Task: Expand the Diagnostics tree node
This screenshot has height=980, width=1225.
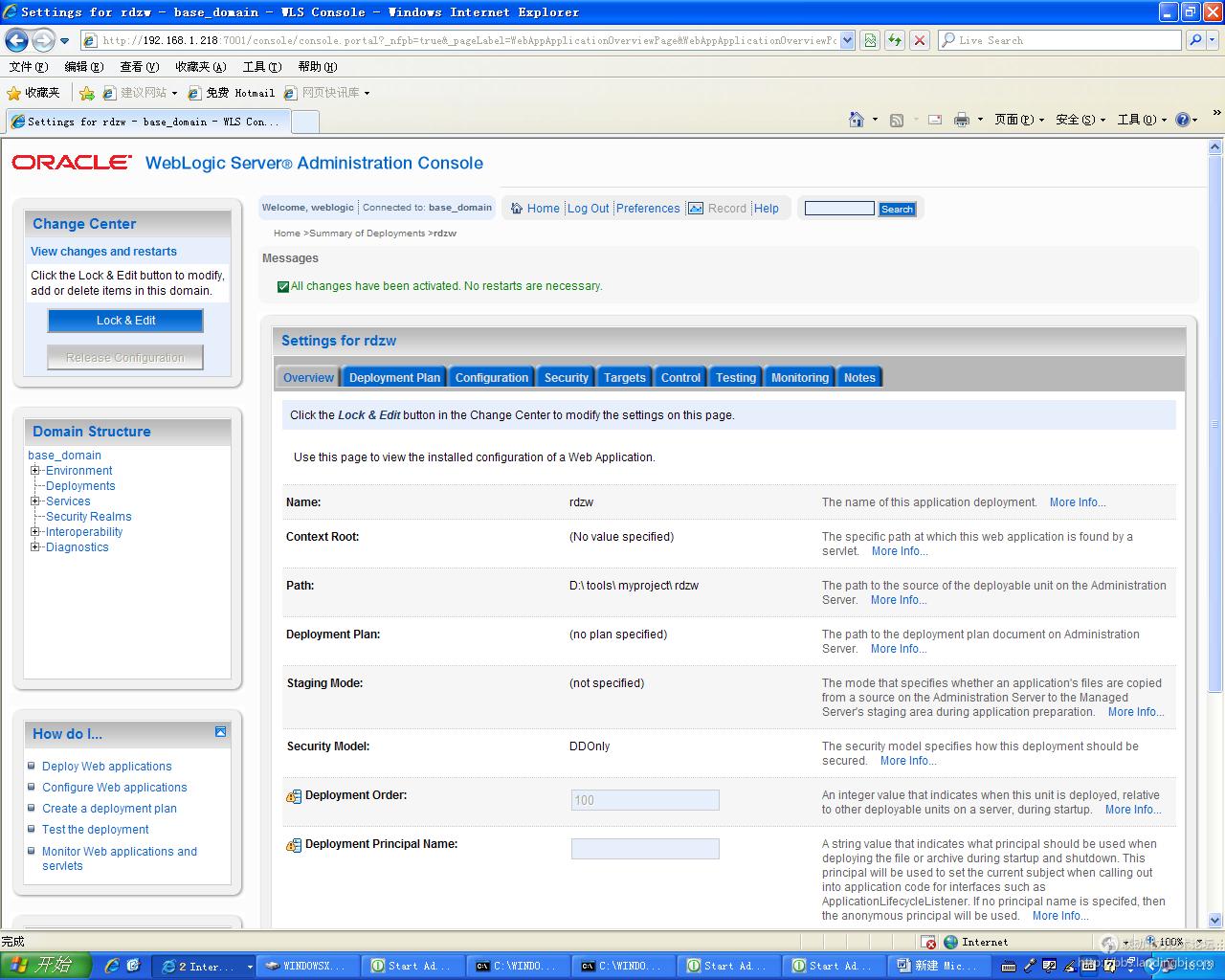Action: [35, 547]
